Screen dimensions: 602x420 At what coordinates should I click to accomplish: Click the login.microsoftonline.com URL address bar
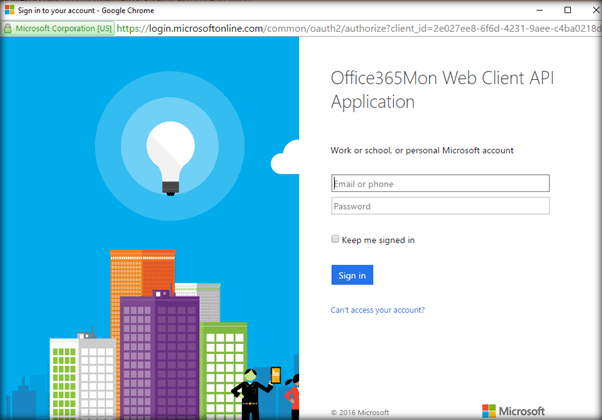pos(358,28)
